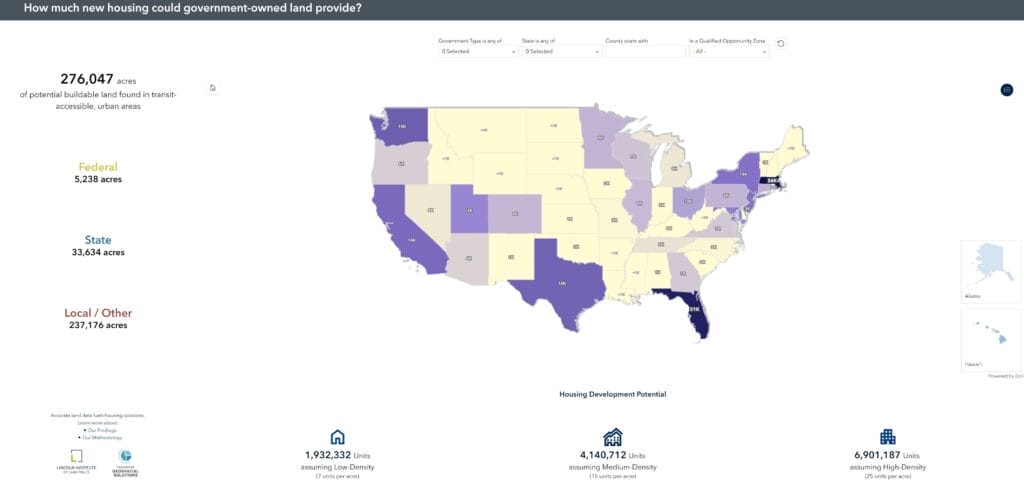The height and width of the screenshot is (500, 1024).
Task: Open the Our Methodology link
Action: [x=100, y=437]
